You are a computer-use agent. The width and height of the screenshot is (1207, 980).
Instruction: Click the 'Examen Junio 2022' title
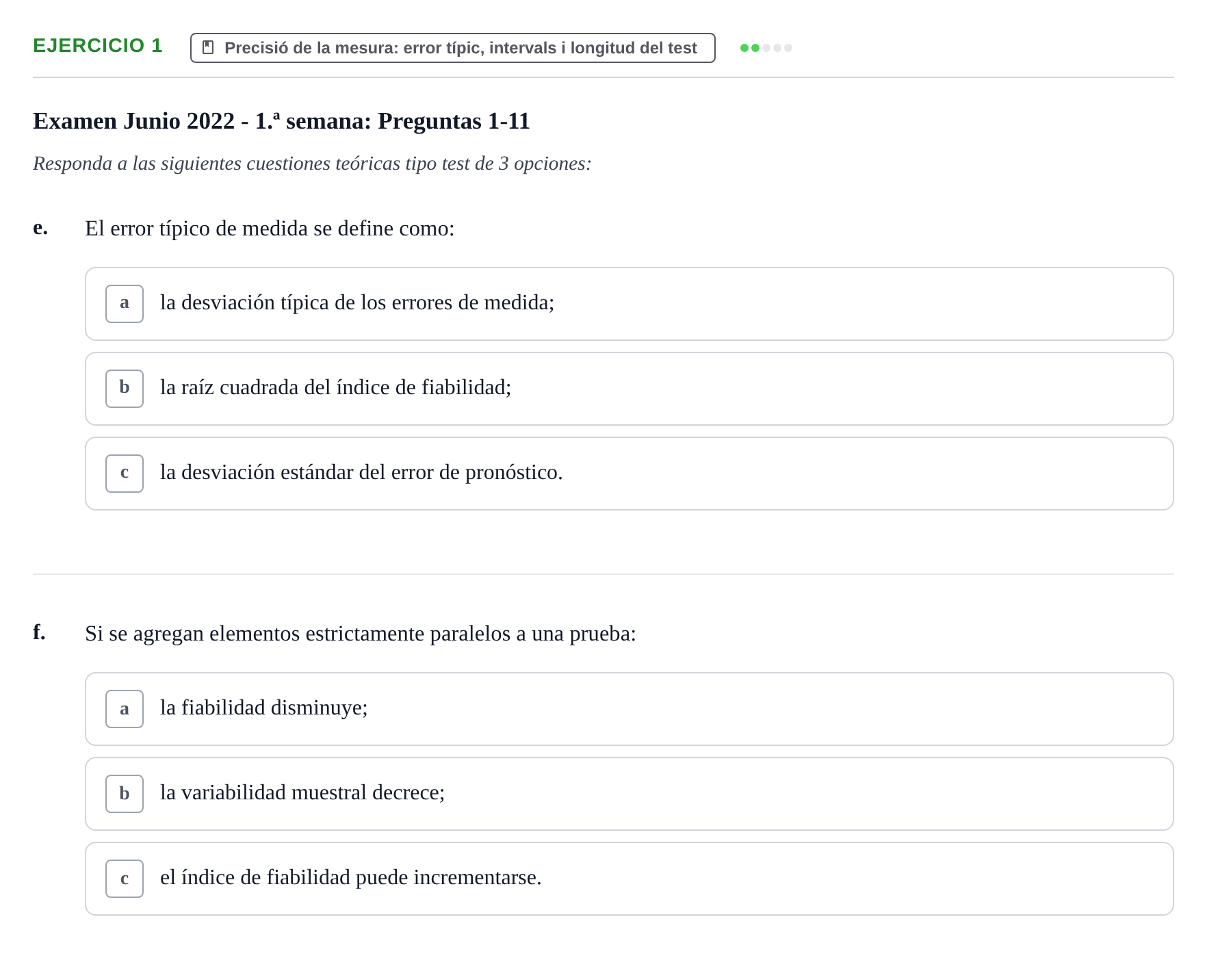click(281, 121)
